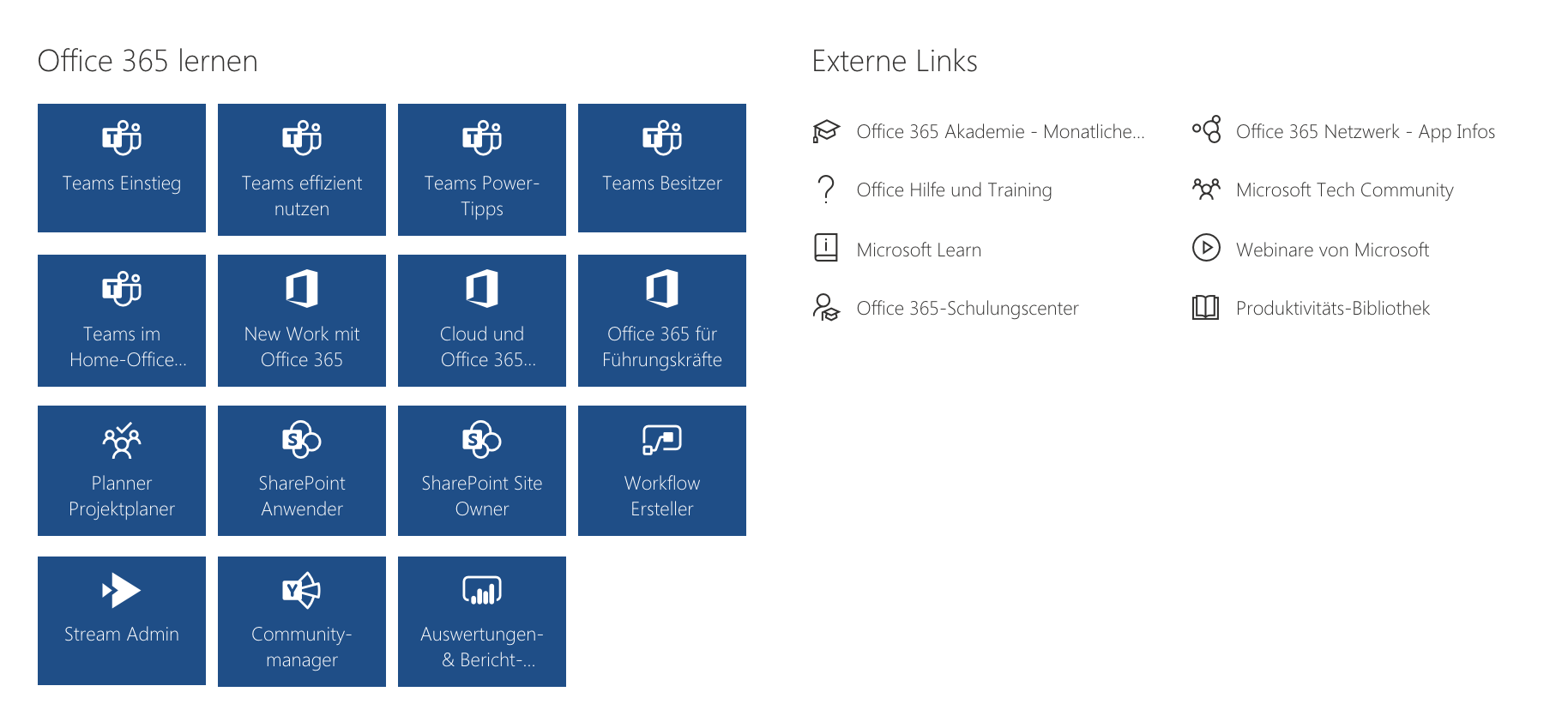Click the question mark icon for Office Hilfe
Viewport: 1568px width, 710px height.
[826, 190]
